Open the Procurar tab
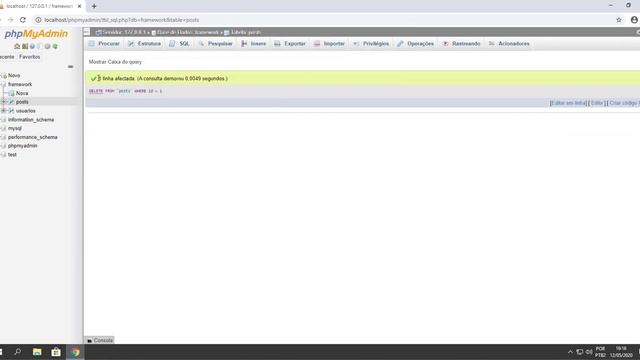The height and width of the screenshot is (360, 640). tap(104, 44)
